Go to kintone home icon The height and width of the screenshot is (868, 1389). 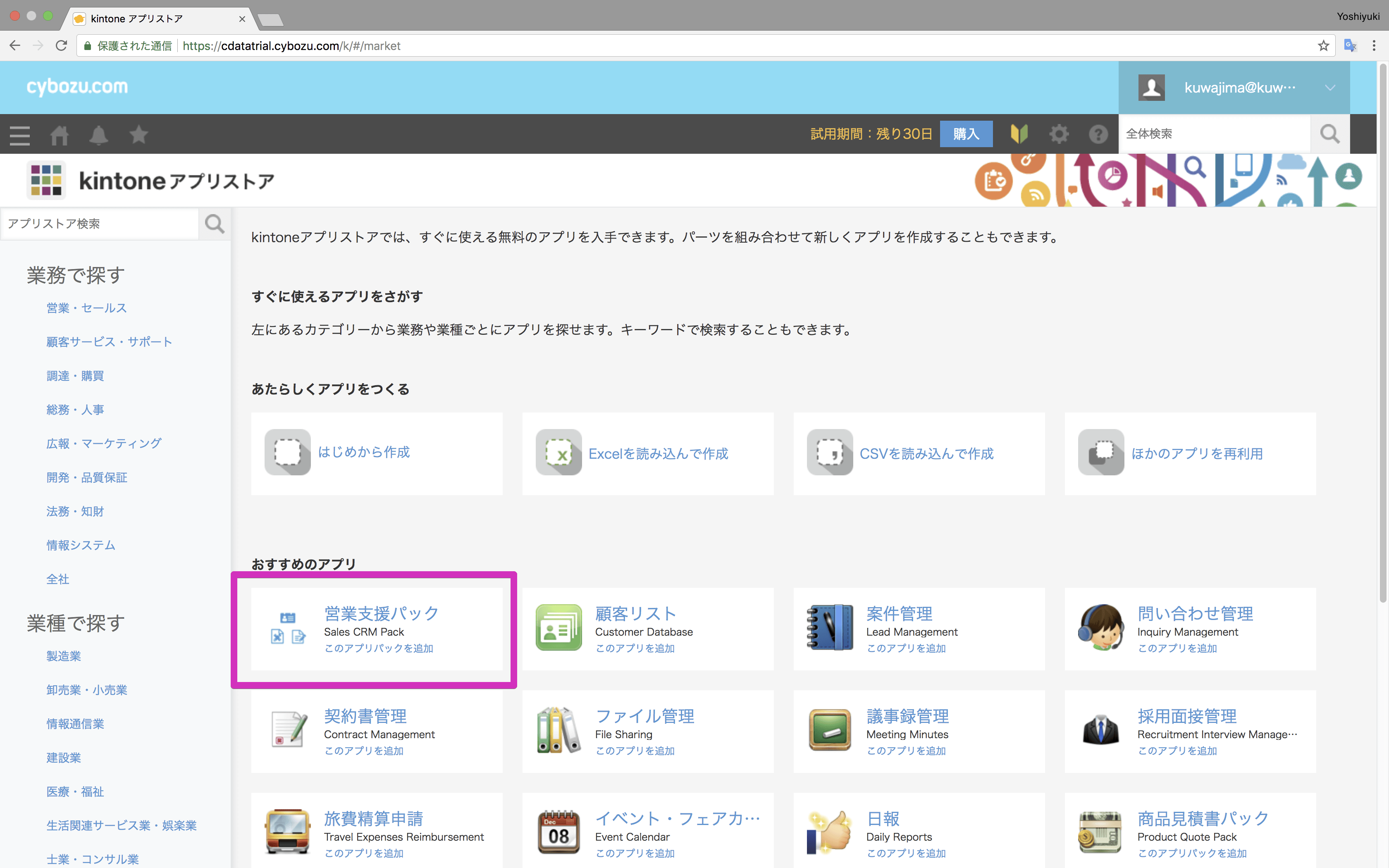coord(59,135)
